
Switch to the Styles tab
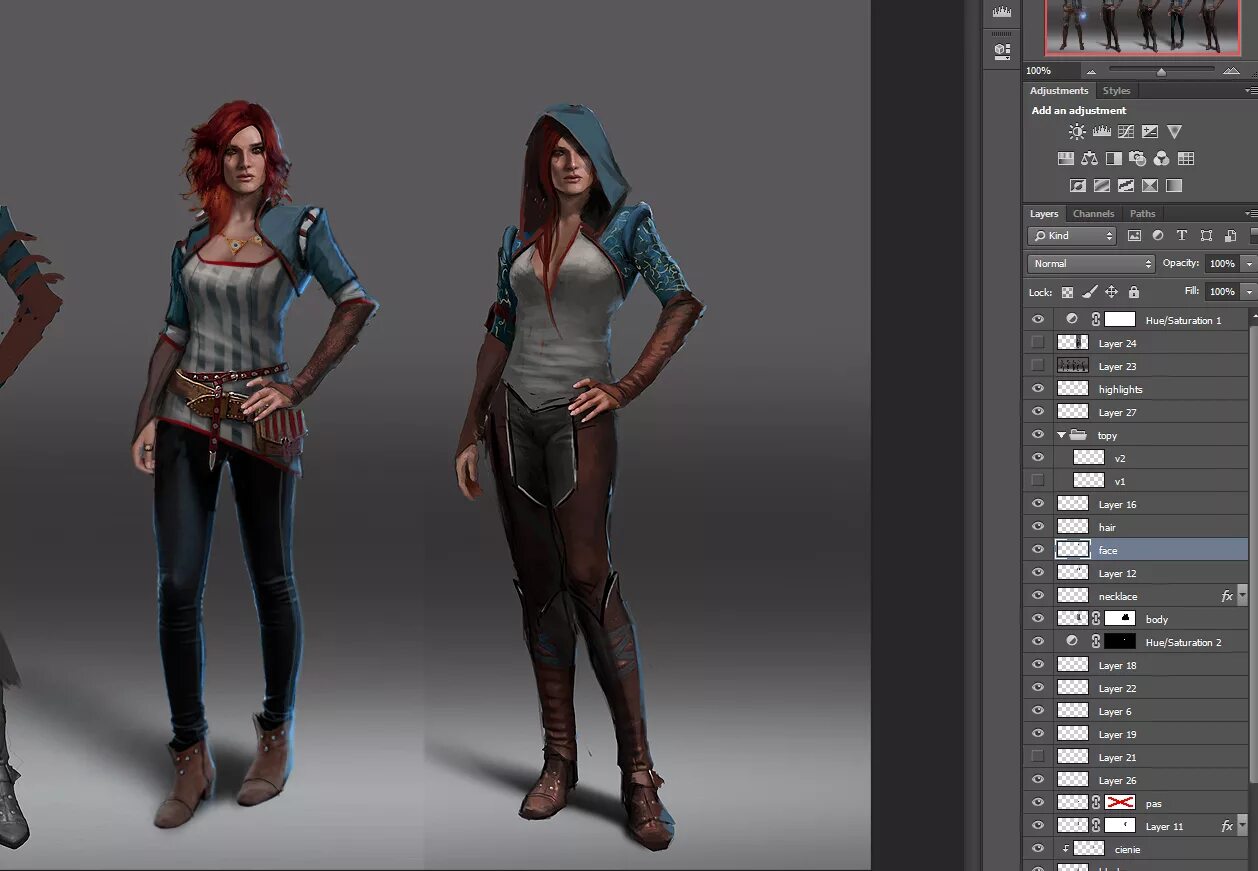pos(1116,91)
